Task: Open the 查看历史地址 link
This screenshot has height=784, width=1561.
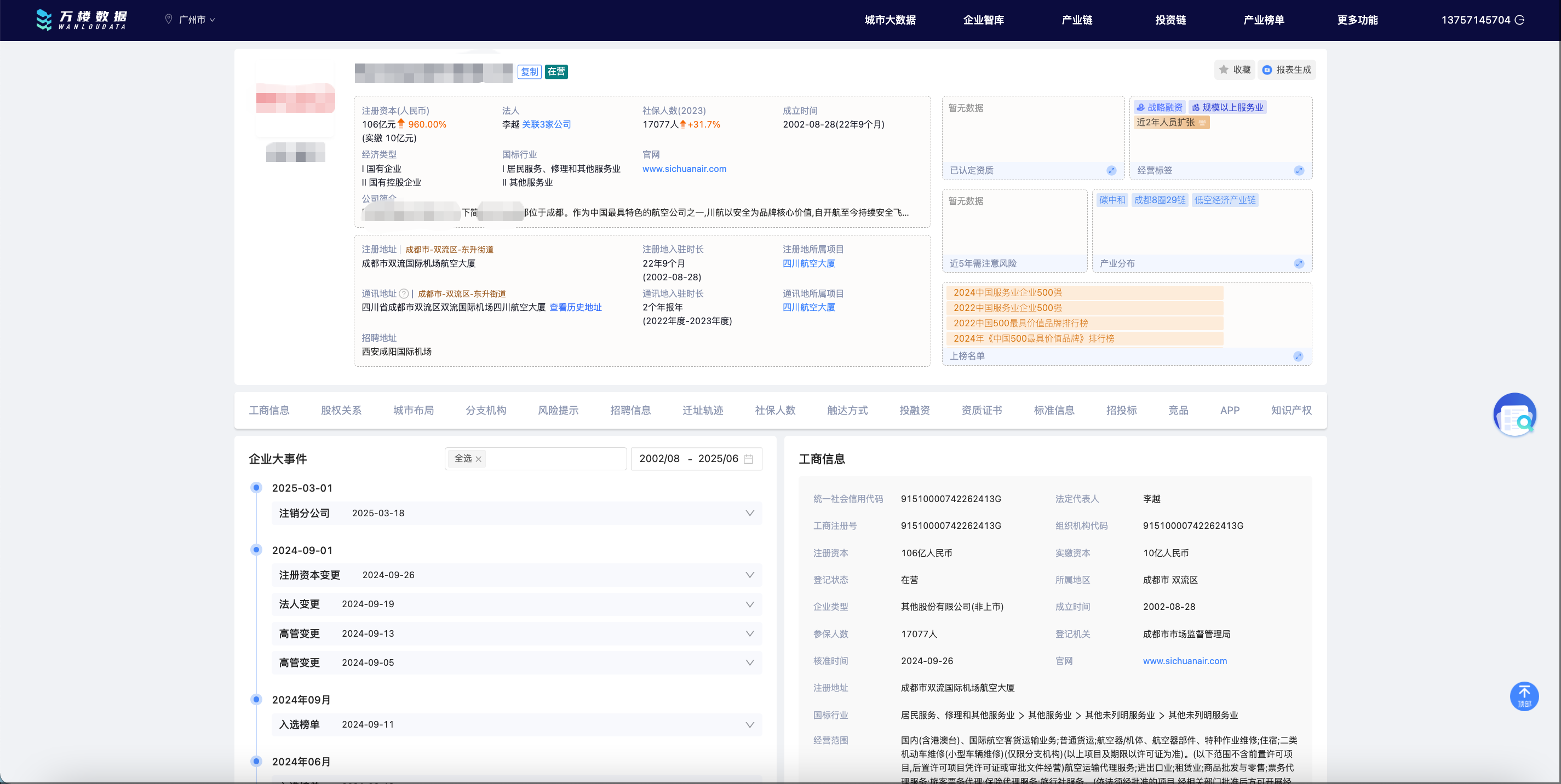Action: click(x=575, y=307)
